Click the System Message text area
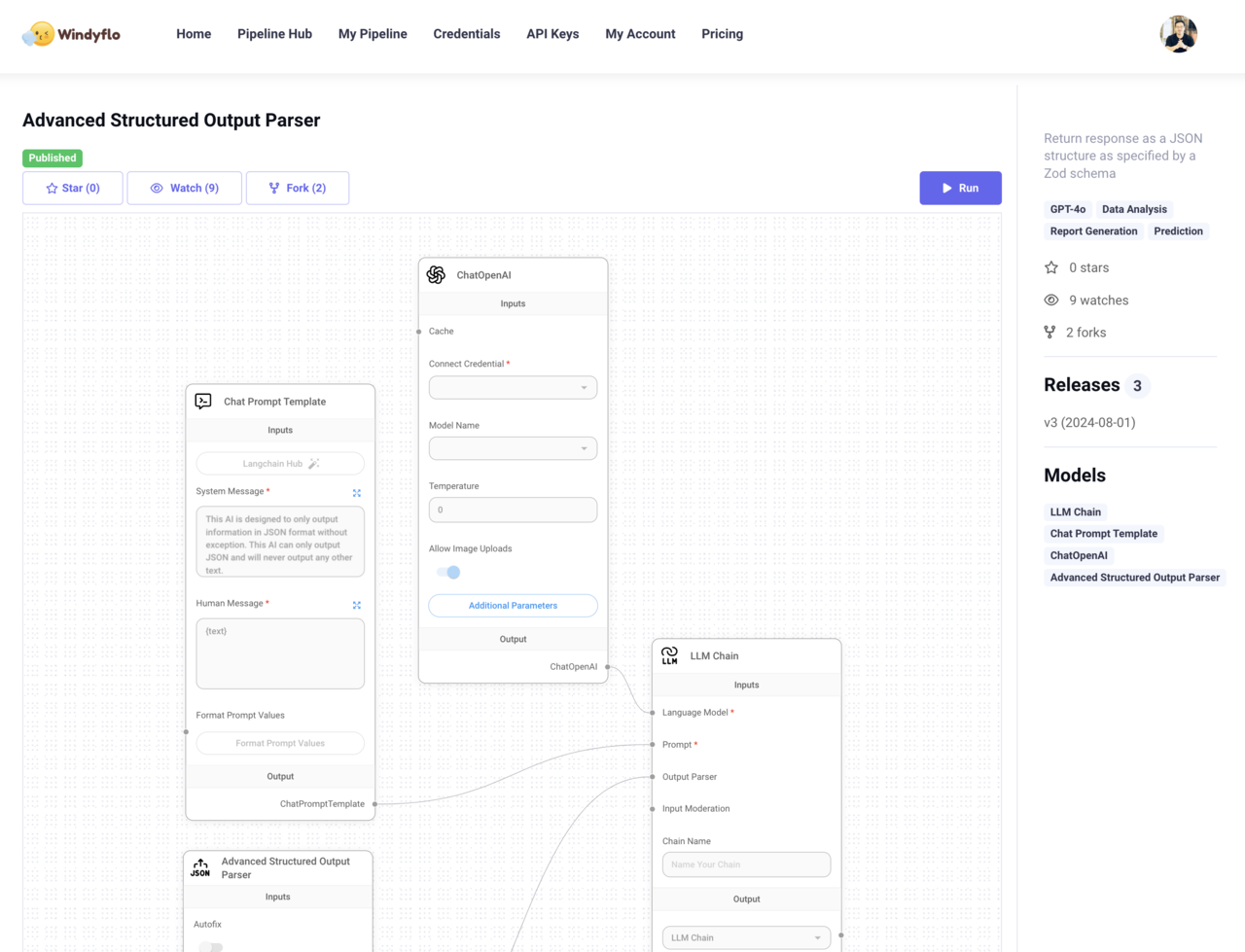 280,542
